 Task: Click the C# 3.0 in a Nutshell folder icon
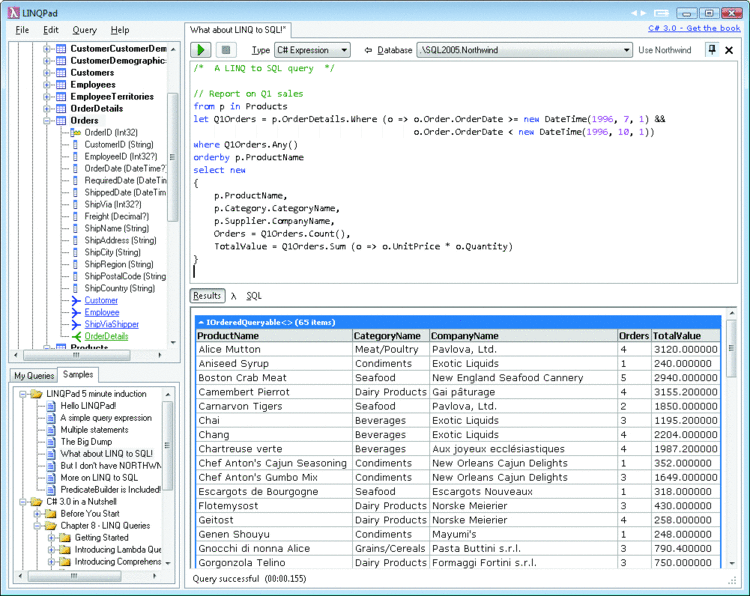[36, 502]
